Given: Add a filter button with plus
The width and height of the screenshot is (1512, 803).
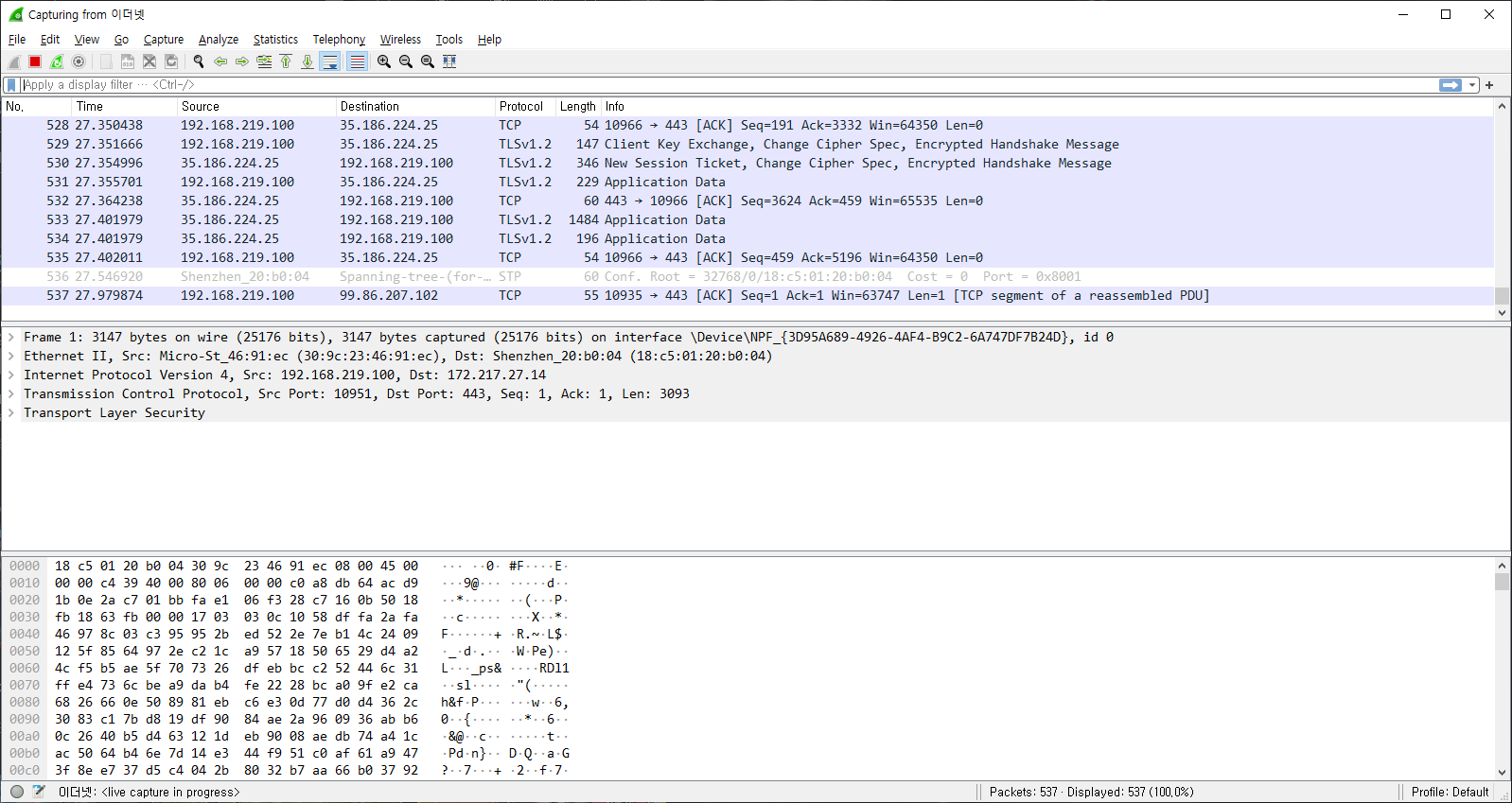Looking at the screenshot, I should tap(1489, 85).
